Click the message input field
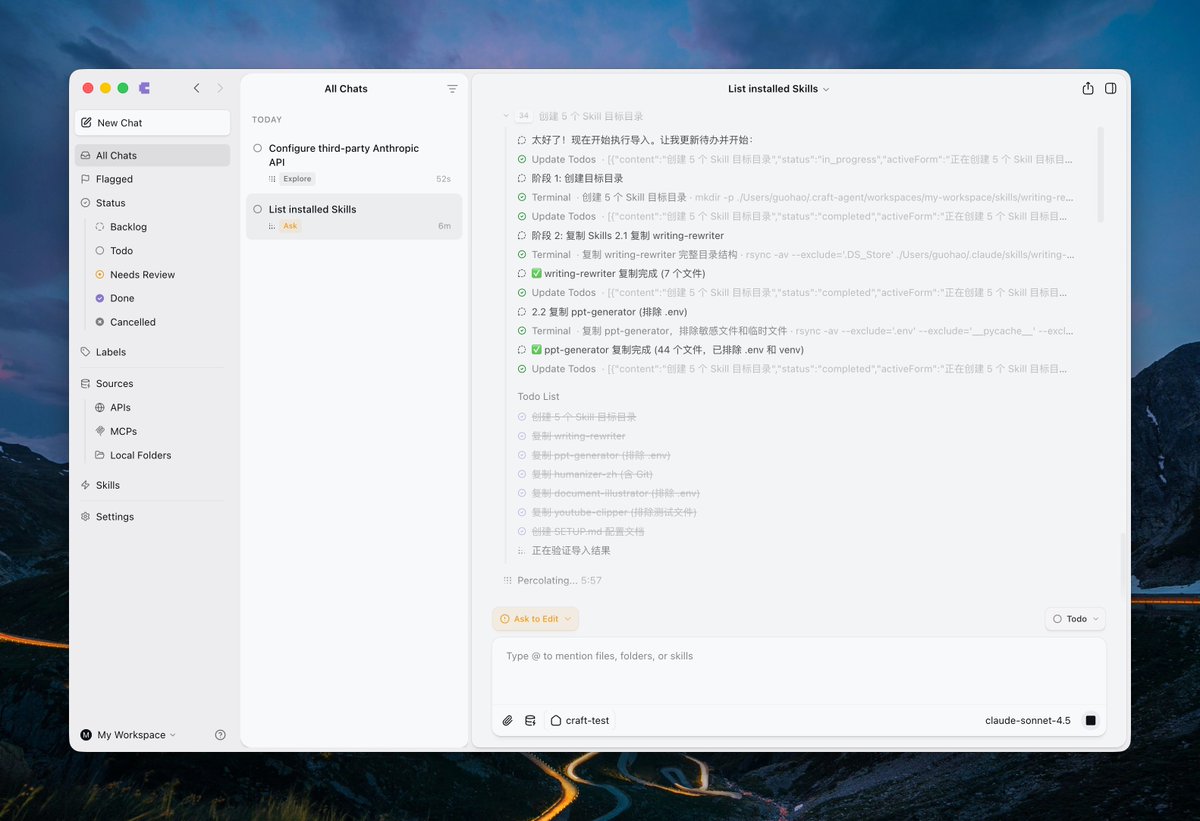The height and width of the screenshot is (821, 1200). [x=798, y=672]
